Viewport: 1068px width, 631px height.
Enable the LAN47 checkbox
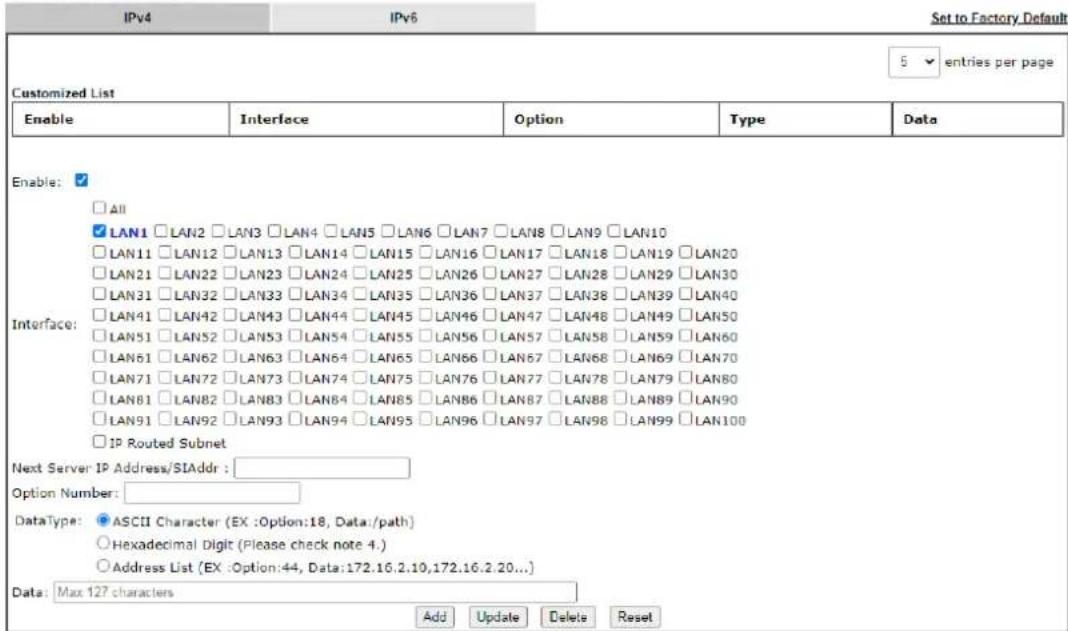point(490,315)
